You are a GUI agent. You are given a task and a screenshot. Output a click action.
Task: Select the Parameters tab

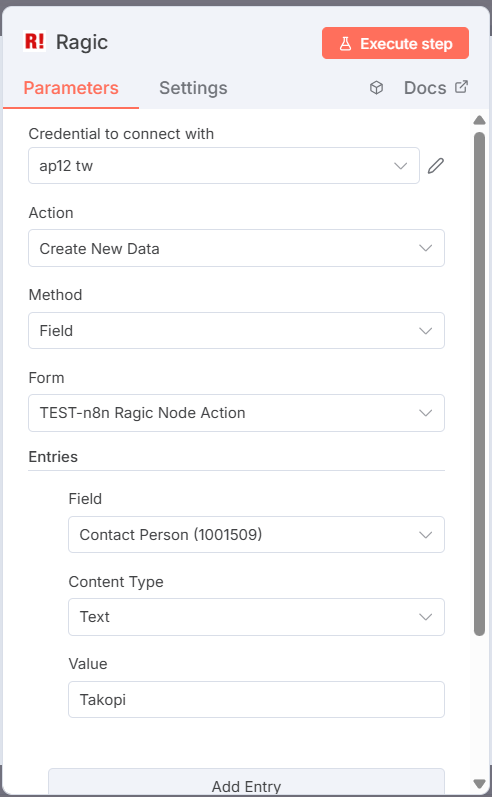[71, 88]
